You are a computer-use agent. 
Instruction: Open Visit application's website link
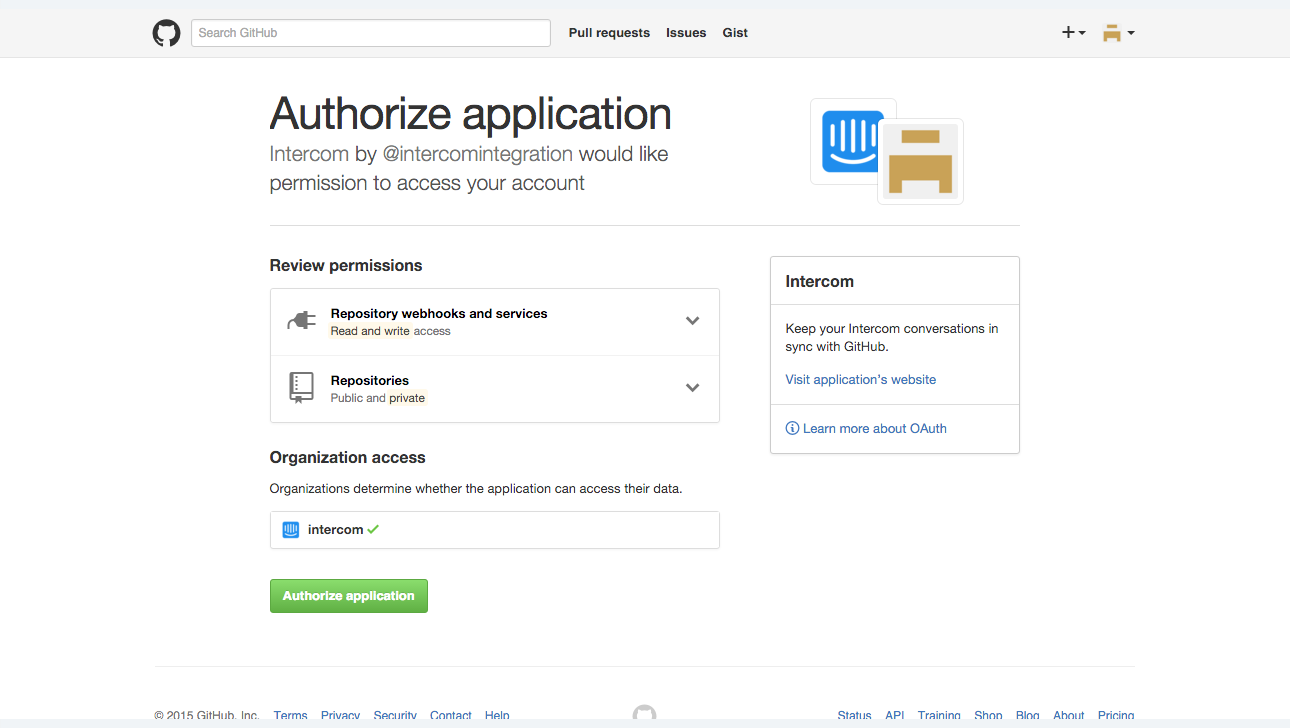point(861,380)
